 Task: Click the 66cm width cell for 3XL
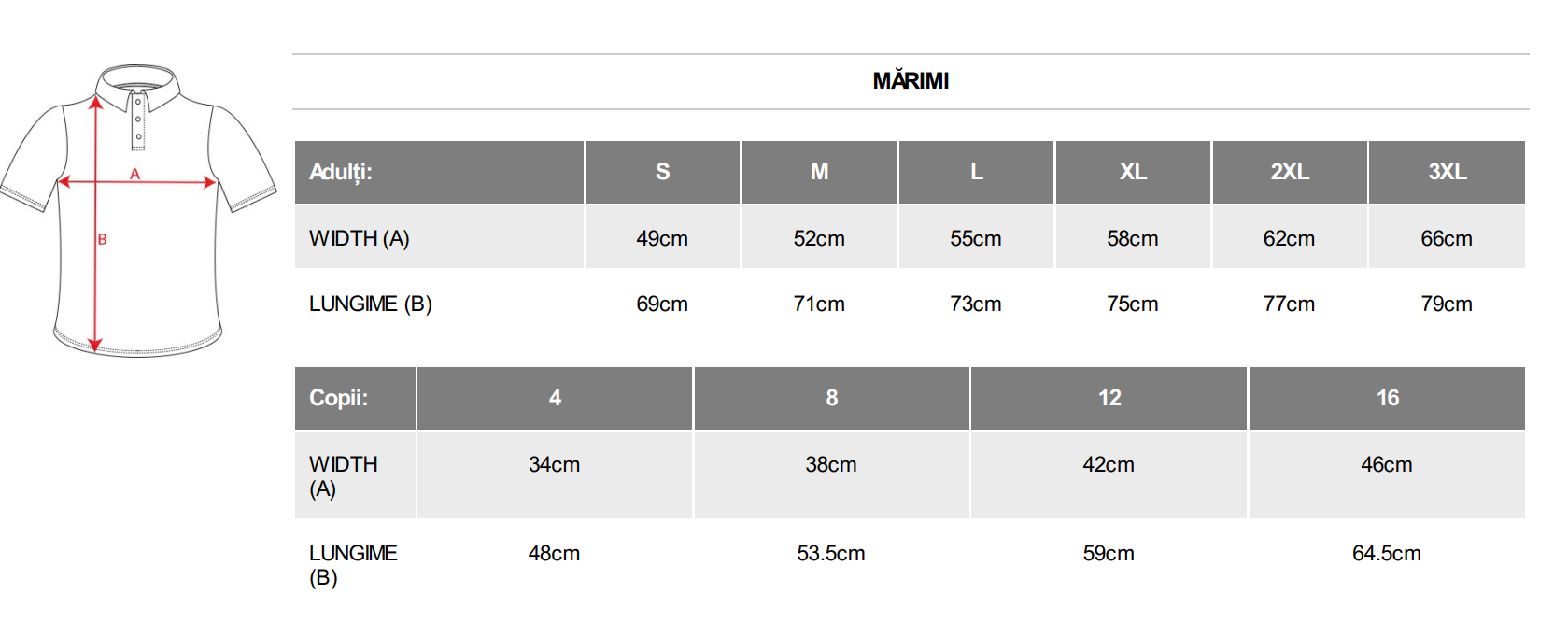tap(1447, 238)
